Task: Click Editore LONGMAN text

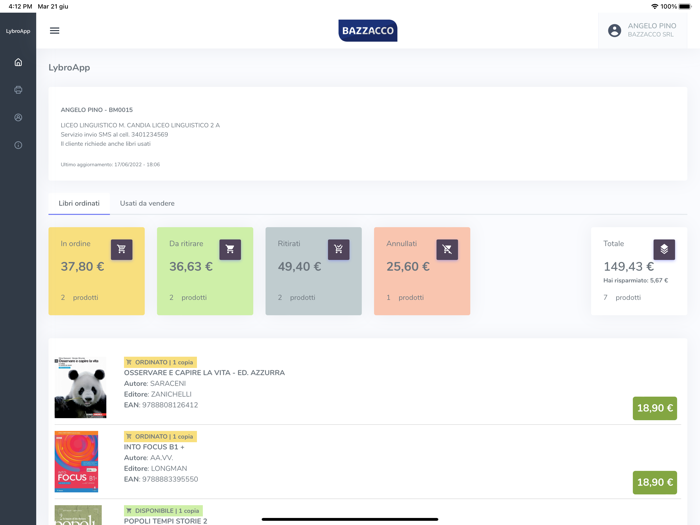Action: 155,468
